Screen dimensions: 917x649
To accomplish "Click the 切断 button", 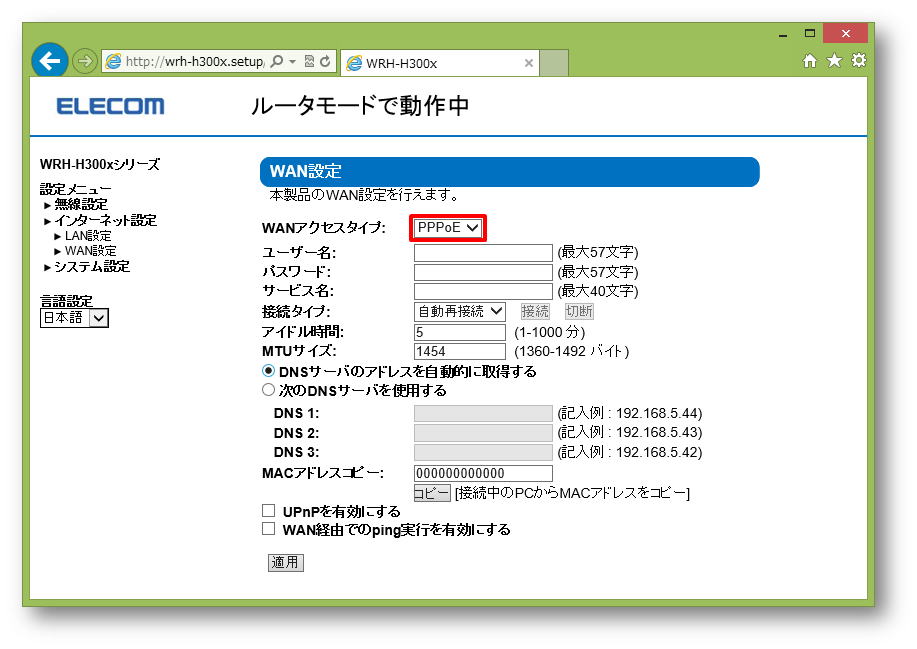I will coord(579,312).
